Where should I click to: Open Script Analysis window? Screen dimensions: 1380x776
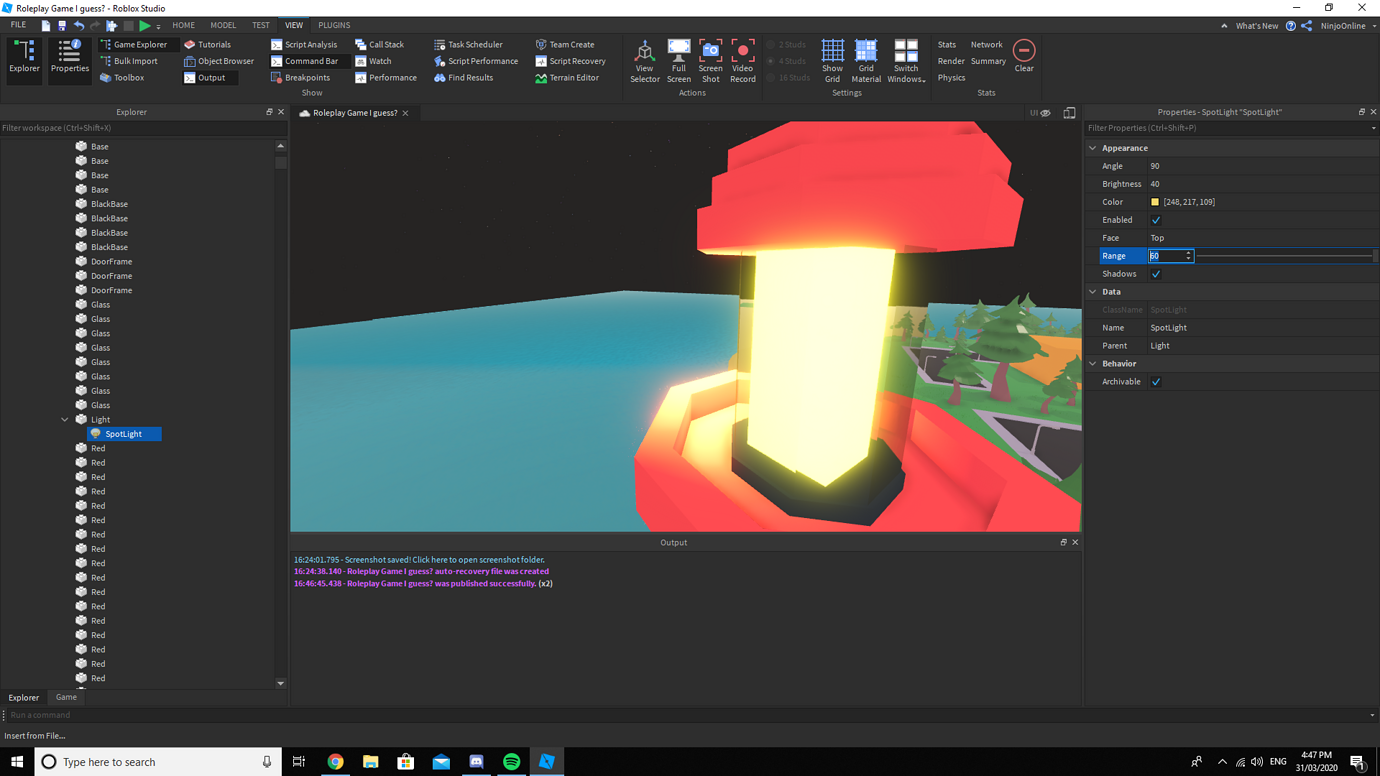pos(304,44)
